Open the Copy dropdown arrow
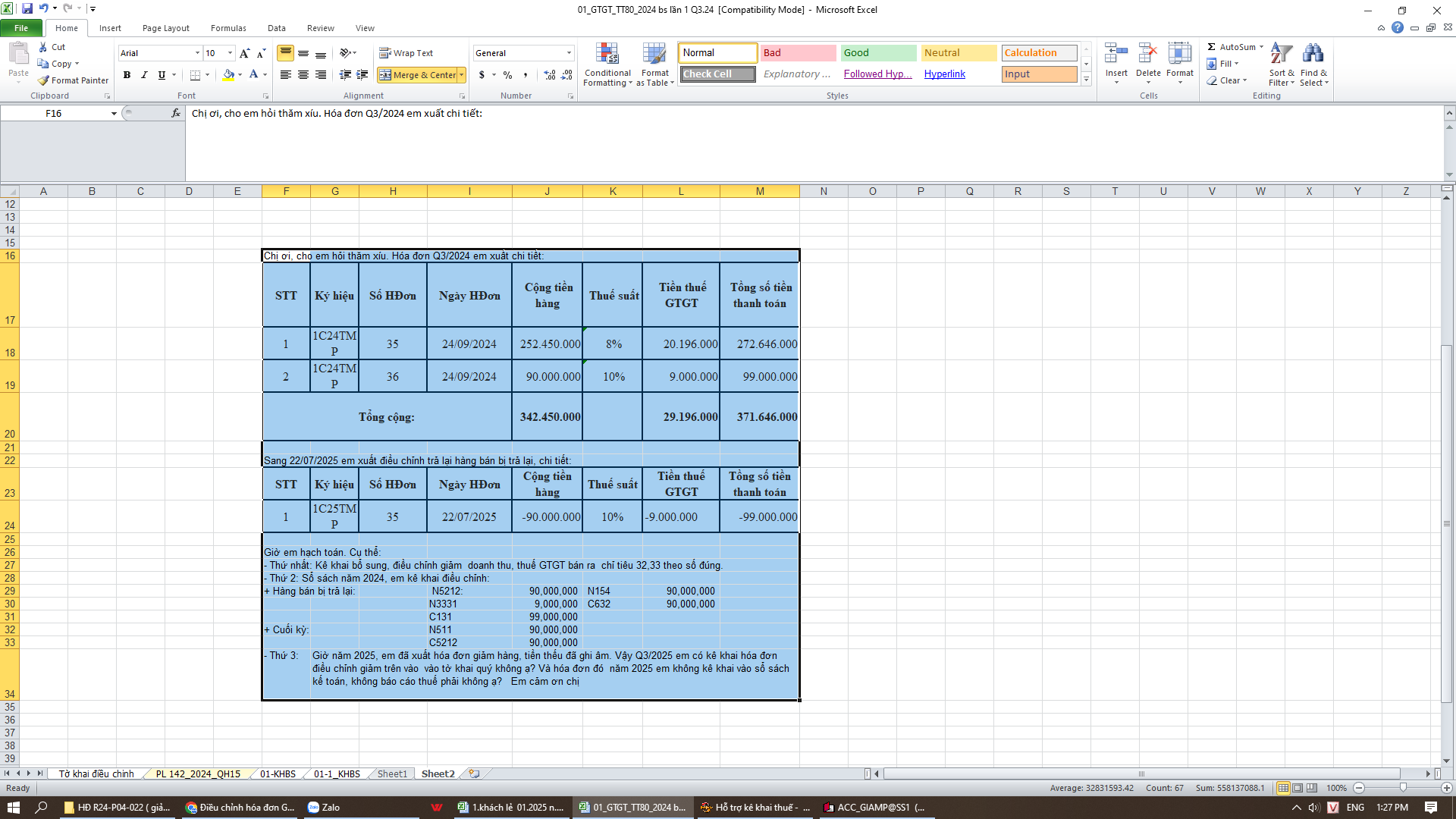1456x819 pixels. tap(77, 64)
